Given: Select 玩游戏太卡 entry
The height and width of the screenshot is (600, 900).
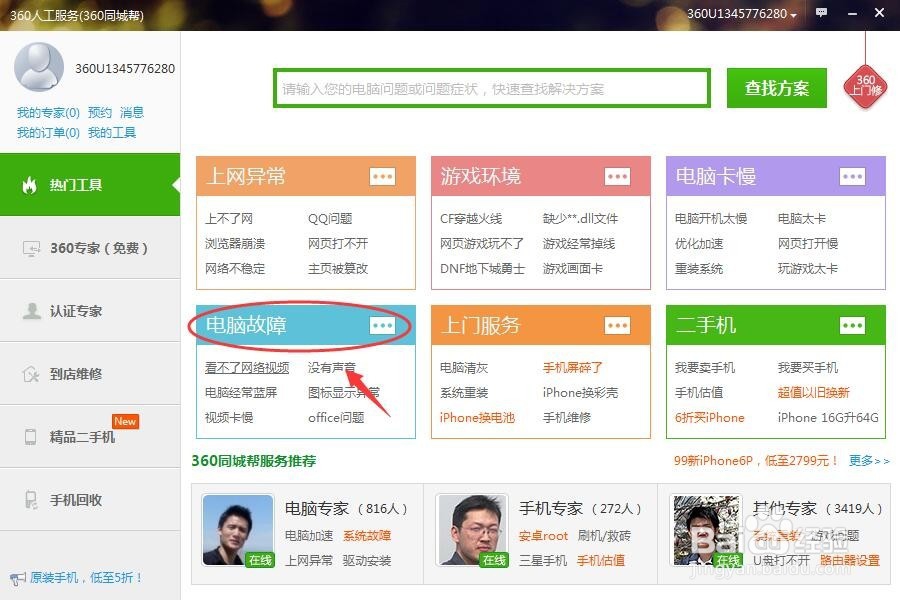Looking at the screenshot, I should 808,269.
